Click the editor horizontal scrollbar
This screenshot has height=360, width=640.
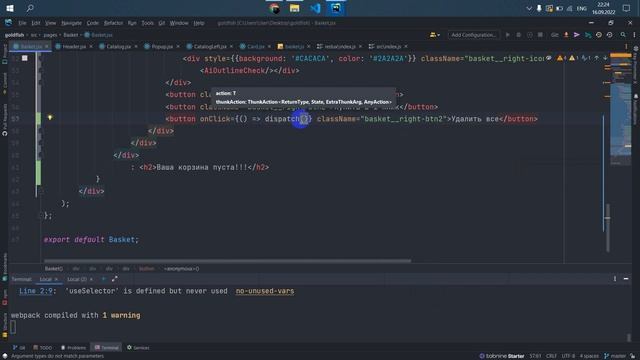[227, 260]
